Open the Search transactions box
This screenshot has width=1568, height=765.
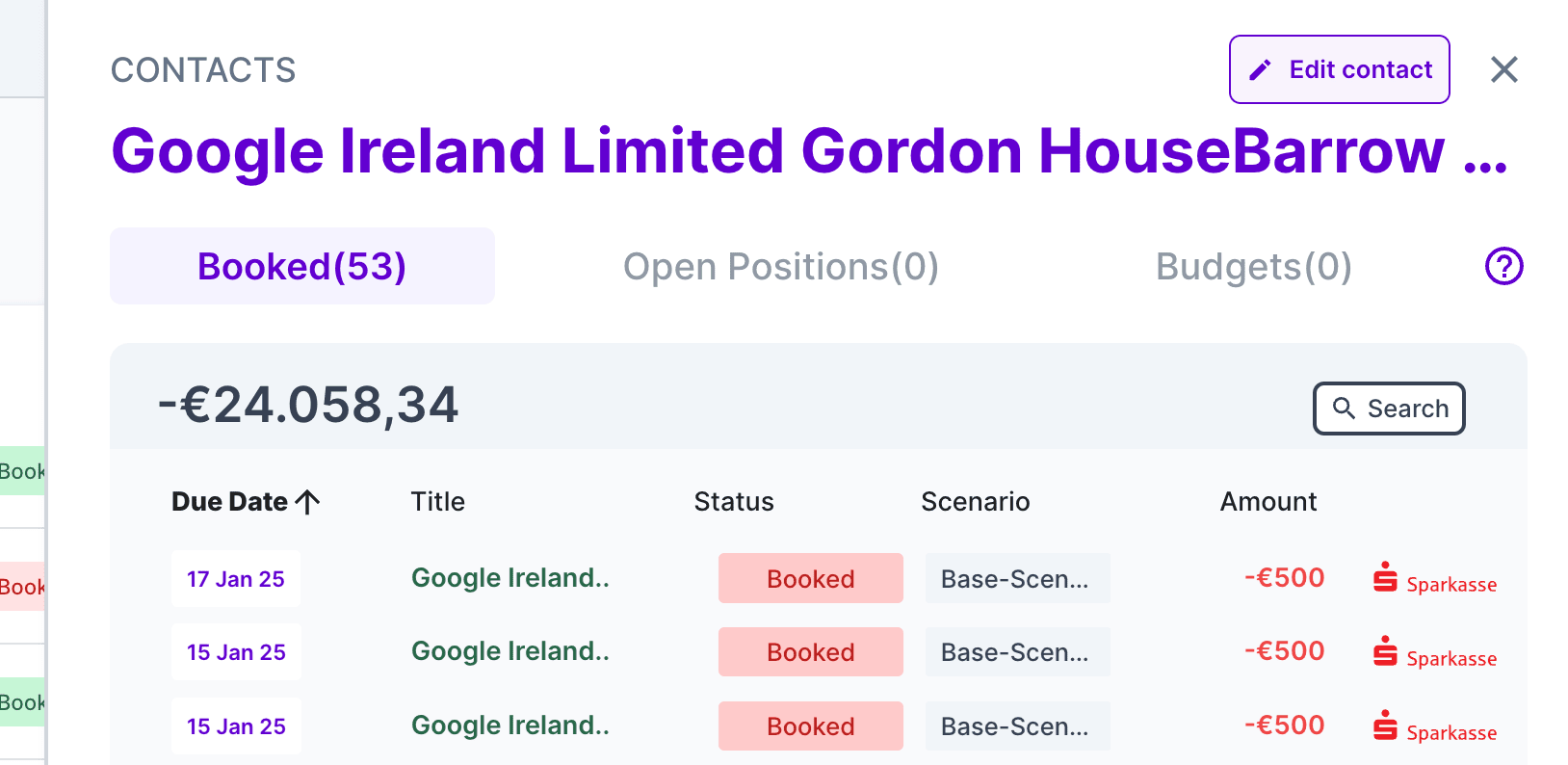[x=1388, y=409]
